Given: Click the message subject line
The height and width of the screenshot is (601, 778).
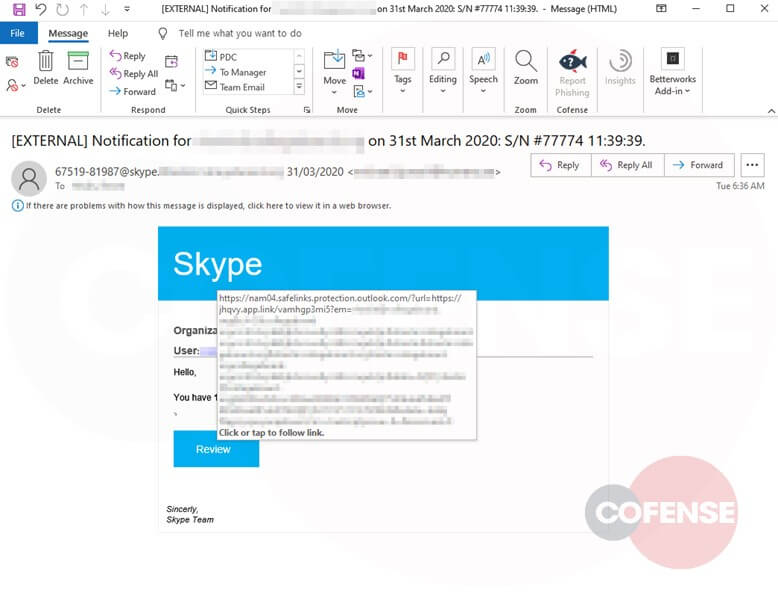Looking at the screenshot, I should click(x=328, y=141).
